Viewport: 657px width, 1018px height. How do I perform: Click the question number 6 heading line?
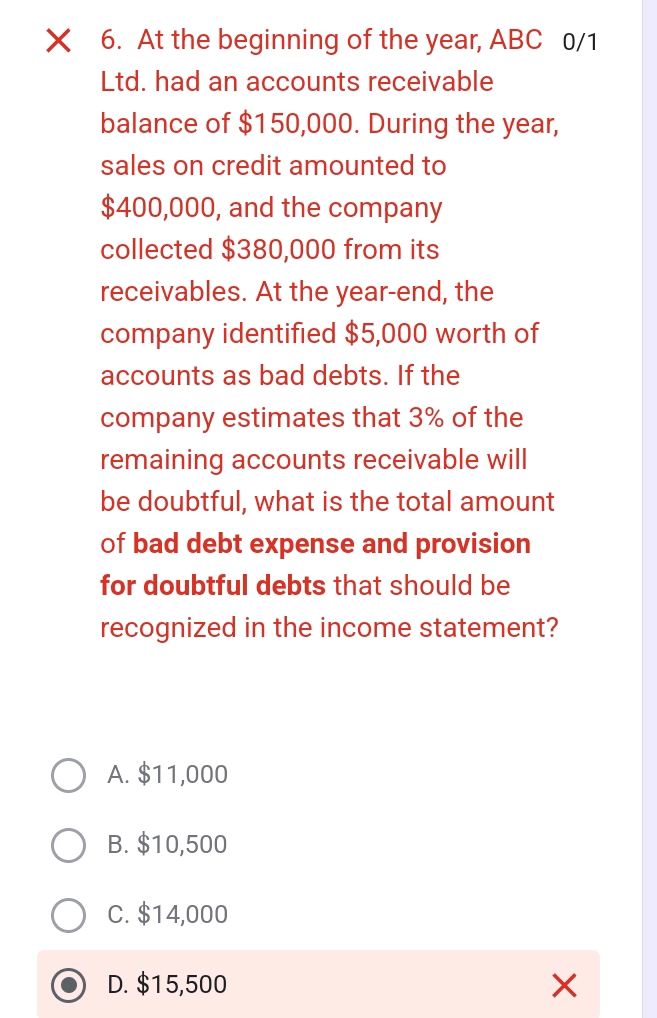(320, 41)
